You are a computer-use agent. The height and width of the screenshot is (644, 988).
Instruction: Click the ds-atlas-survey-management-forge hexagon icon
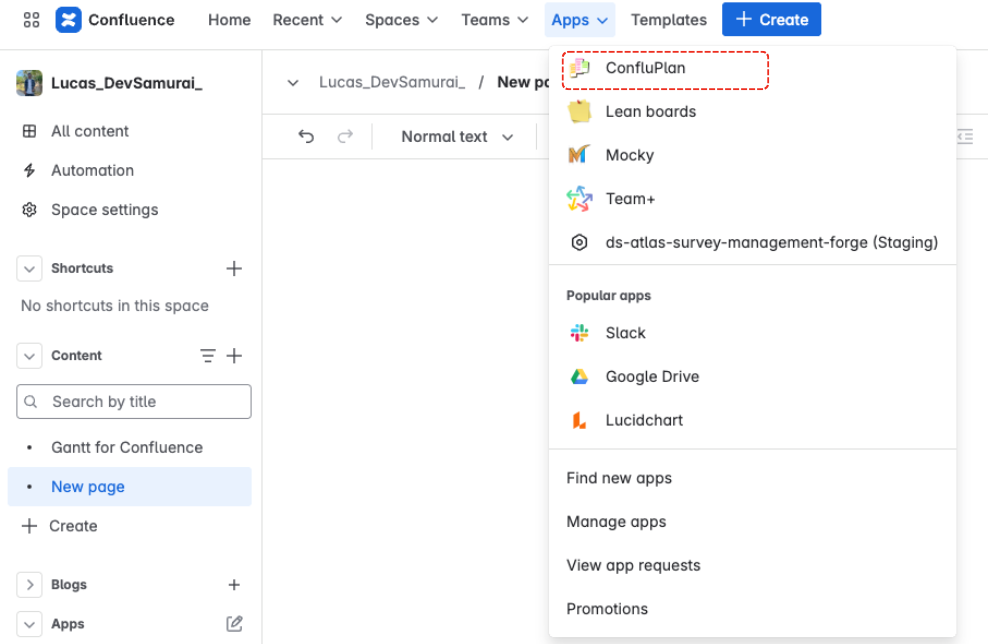[579, 243]
